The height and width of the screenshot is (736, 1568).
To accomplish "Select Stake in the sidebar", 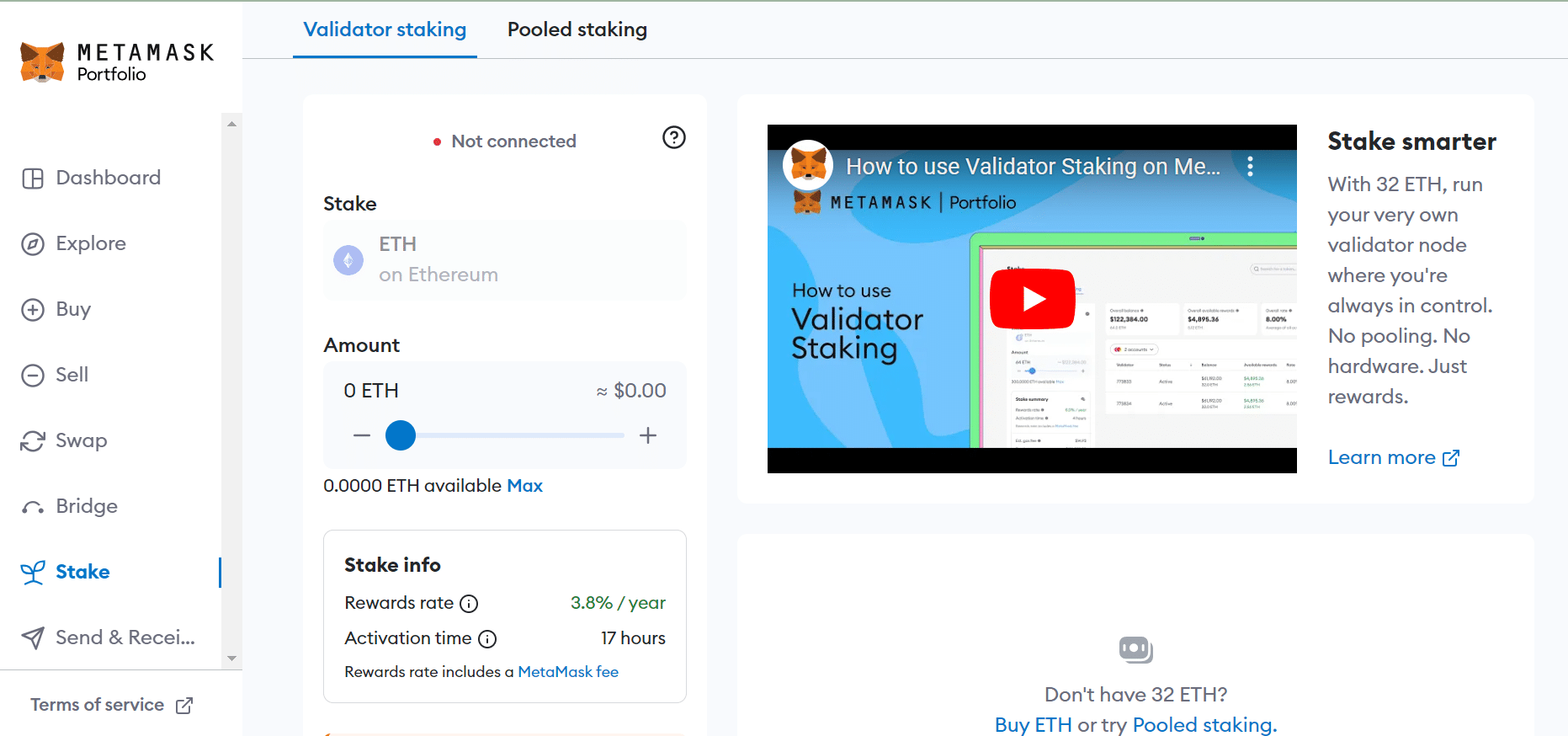I will click(x=82, y=572).
